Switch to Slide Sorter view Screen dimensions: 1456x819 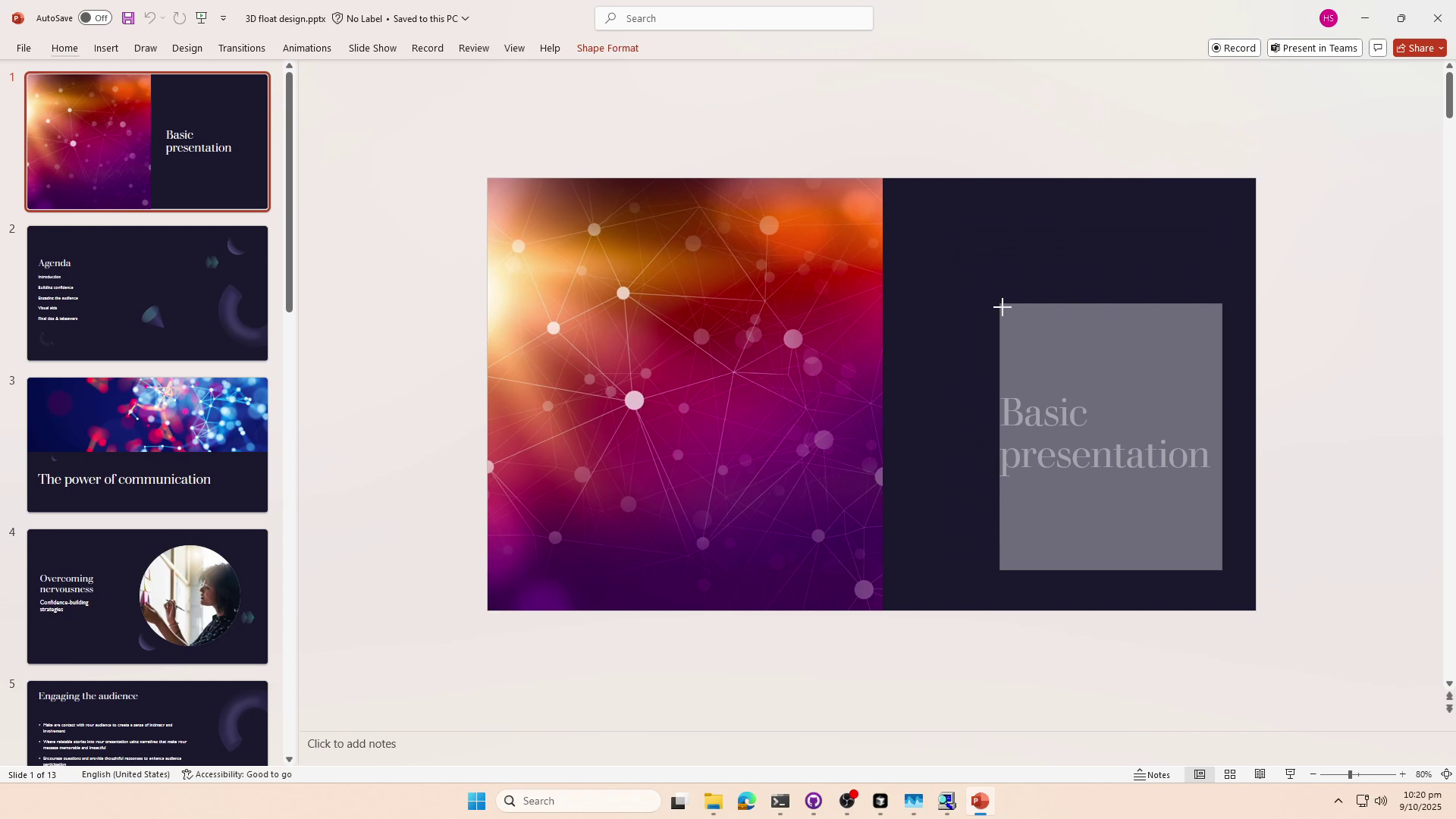click(1230, 774)
